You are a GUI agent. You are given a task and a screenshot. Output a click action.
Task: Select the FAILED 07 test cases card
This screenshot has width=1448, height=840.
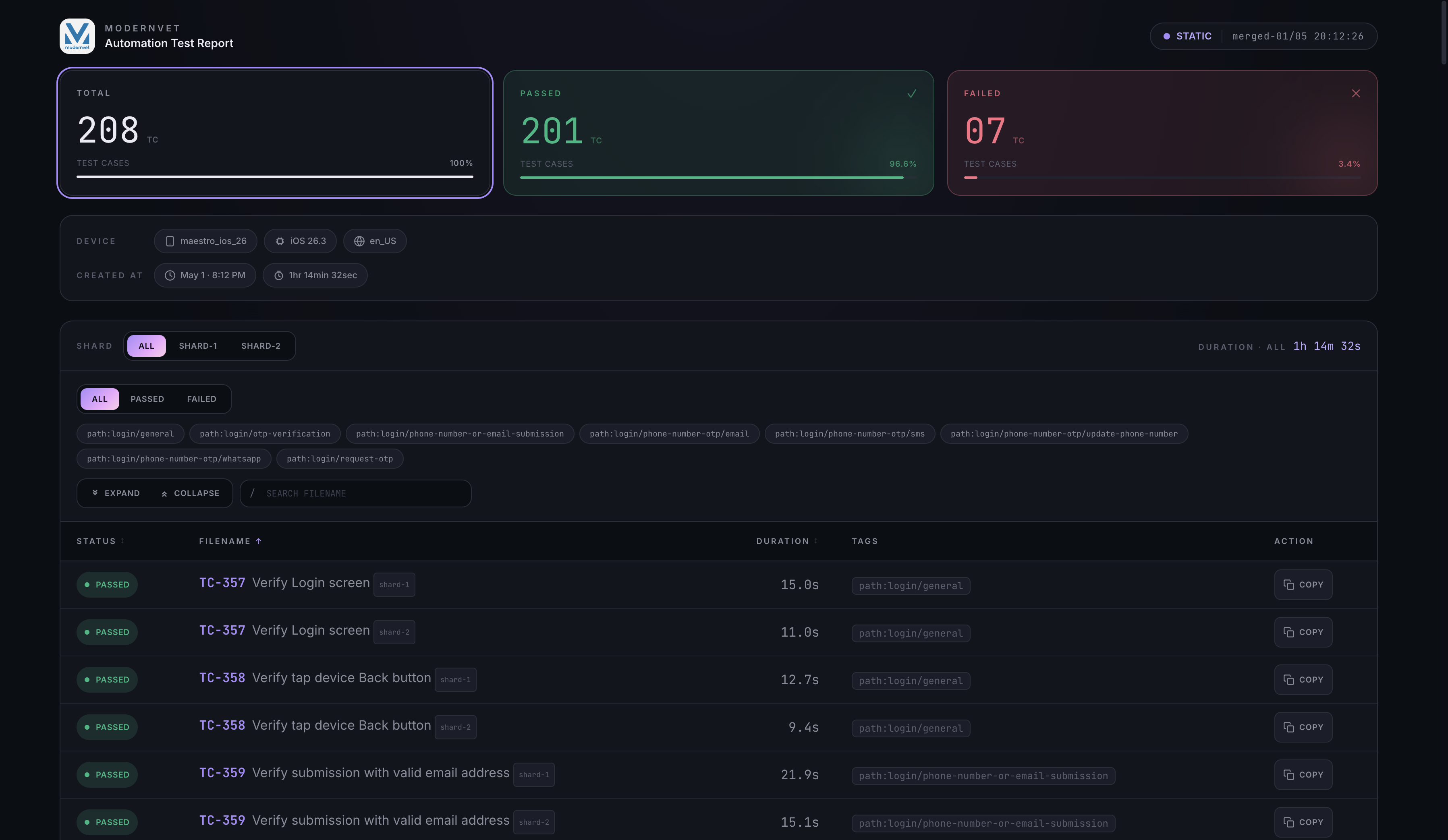[x=1162, y=132]
